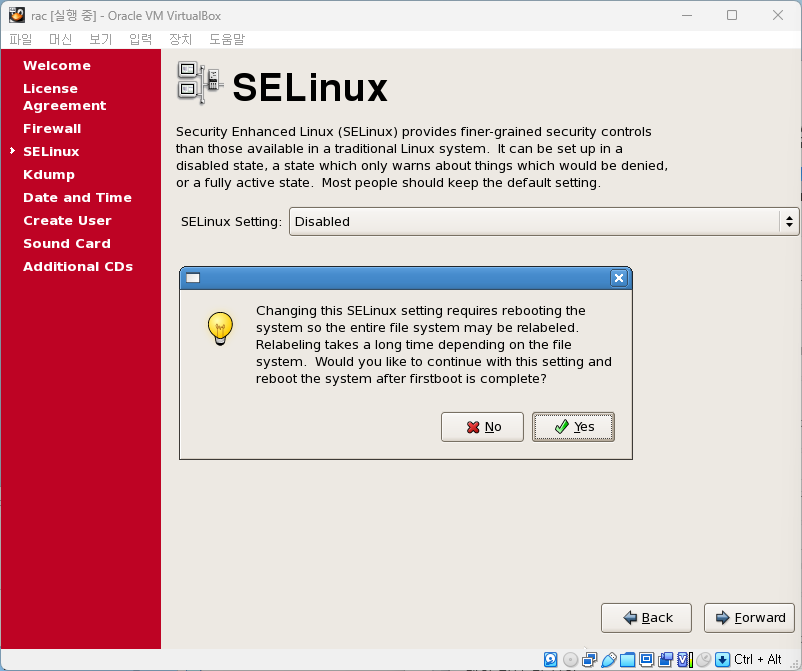
Task: Click the recording status icon
Action: (x=665, y=659)
